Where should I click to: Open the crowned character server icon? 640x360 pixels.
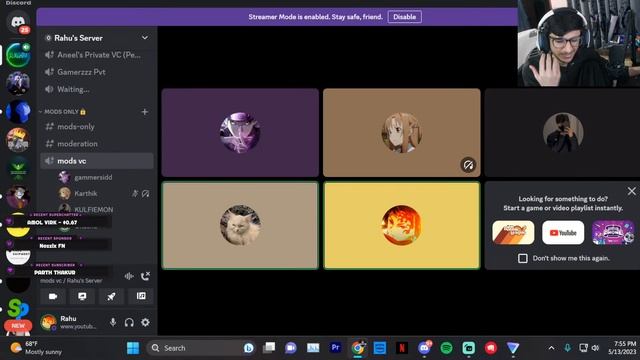(18, 139)
